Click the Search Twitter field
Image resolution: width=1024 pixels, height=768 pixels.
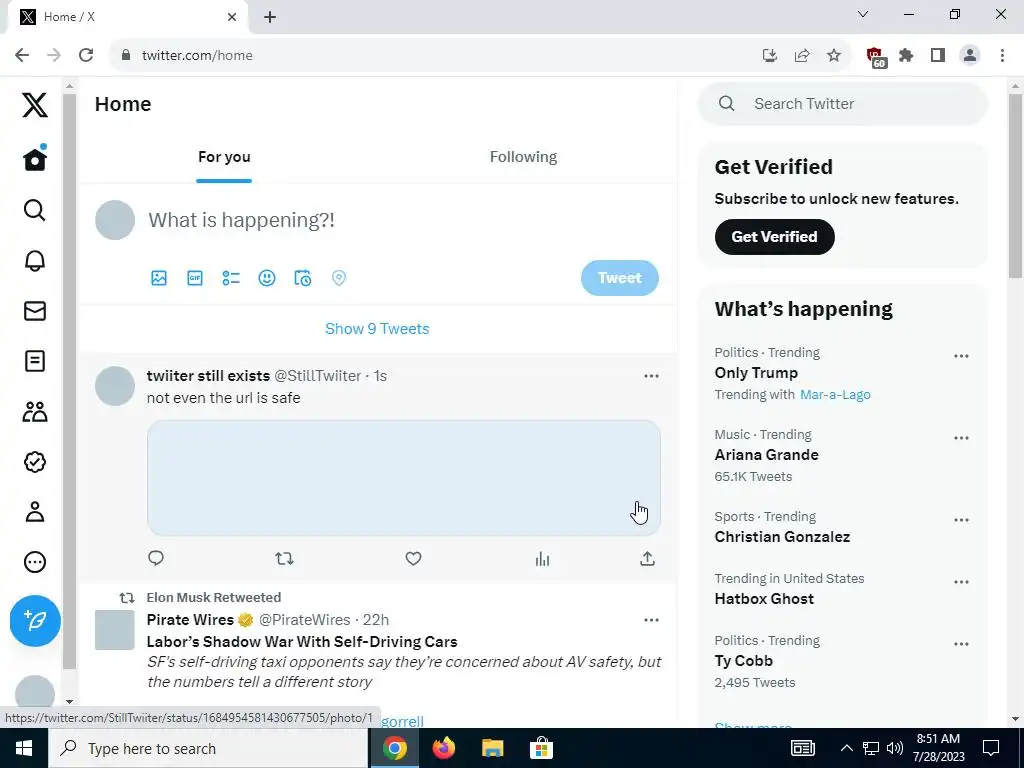tap(842, 104)
